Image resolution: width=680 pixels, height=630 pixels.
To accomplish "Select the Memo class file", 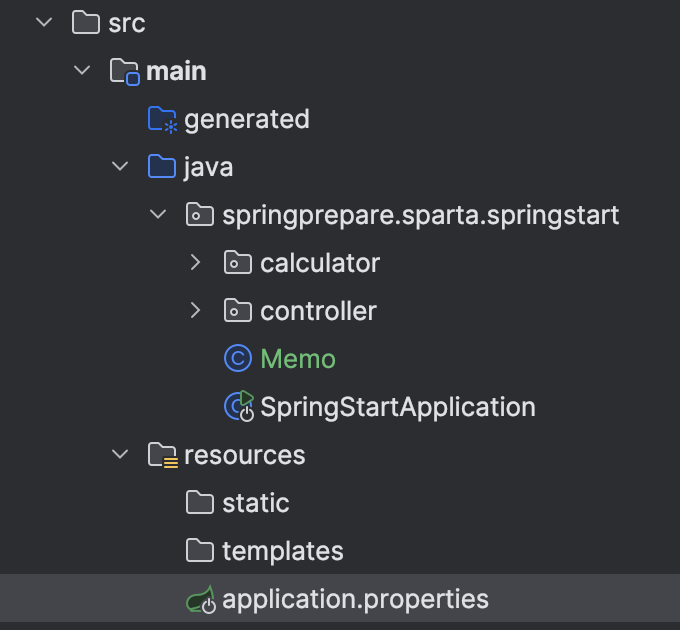I will [x=298, y=359].
